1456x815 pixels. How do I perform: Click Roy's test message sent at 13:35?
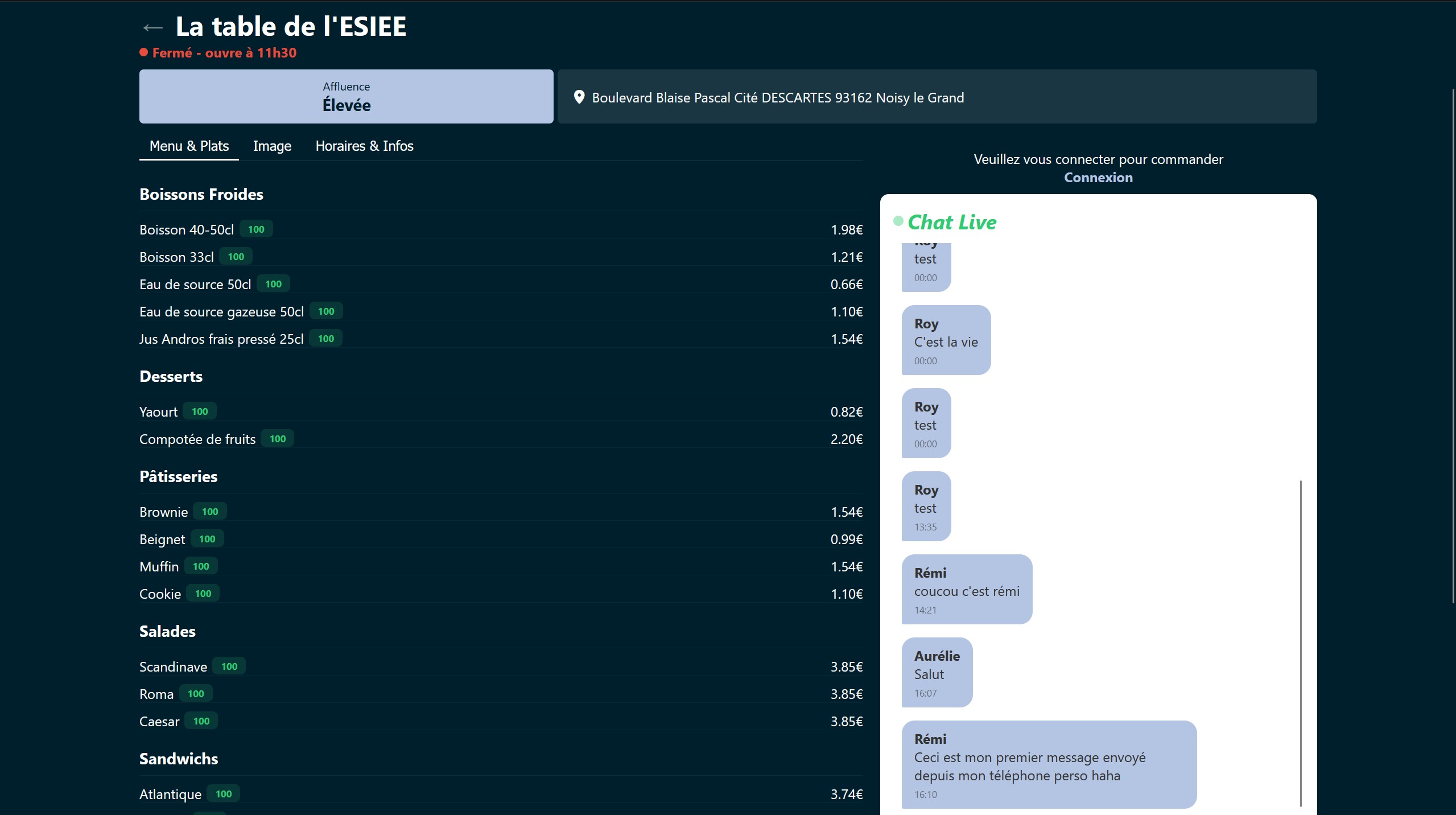pyautogui.click(x=926, y=506)
